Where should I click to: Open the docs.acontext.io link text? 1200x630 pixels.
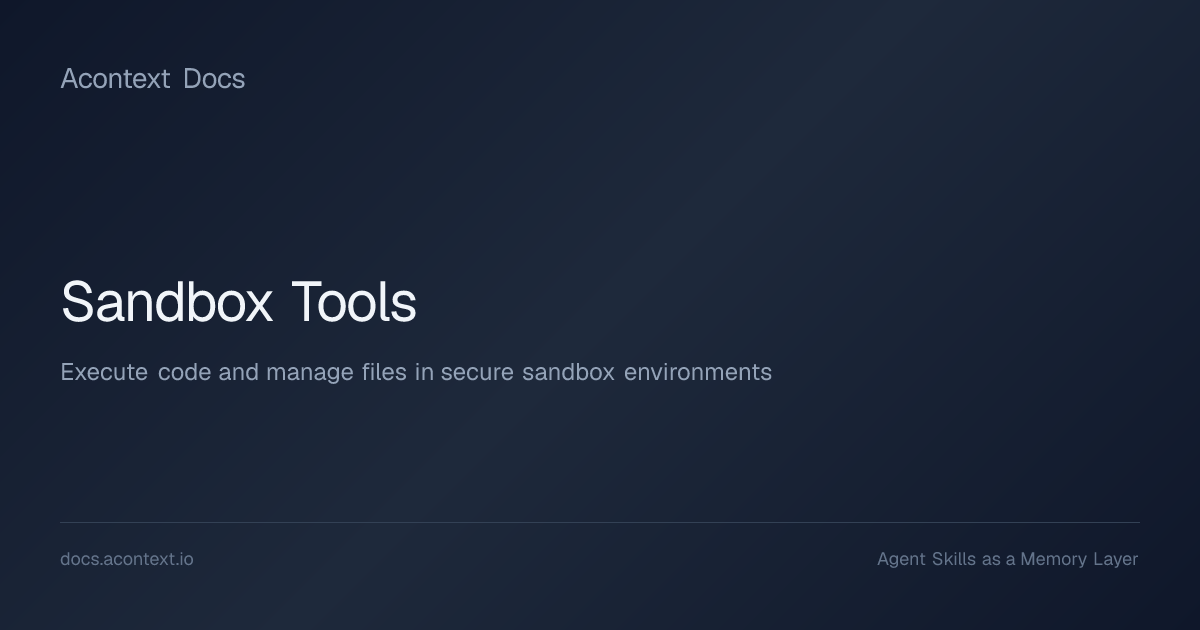(x=127, y=559)
